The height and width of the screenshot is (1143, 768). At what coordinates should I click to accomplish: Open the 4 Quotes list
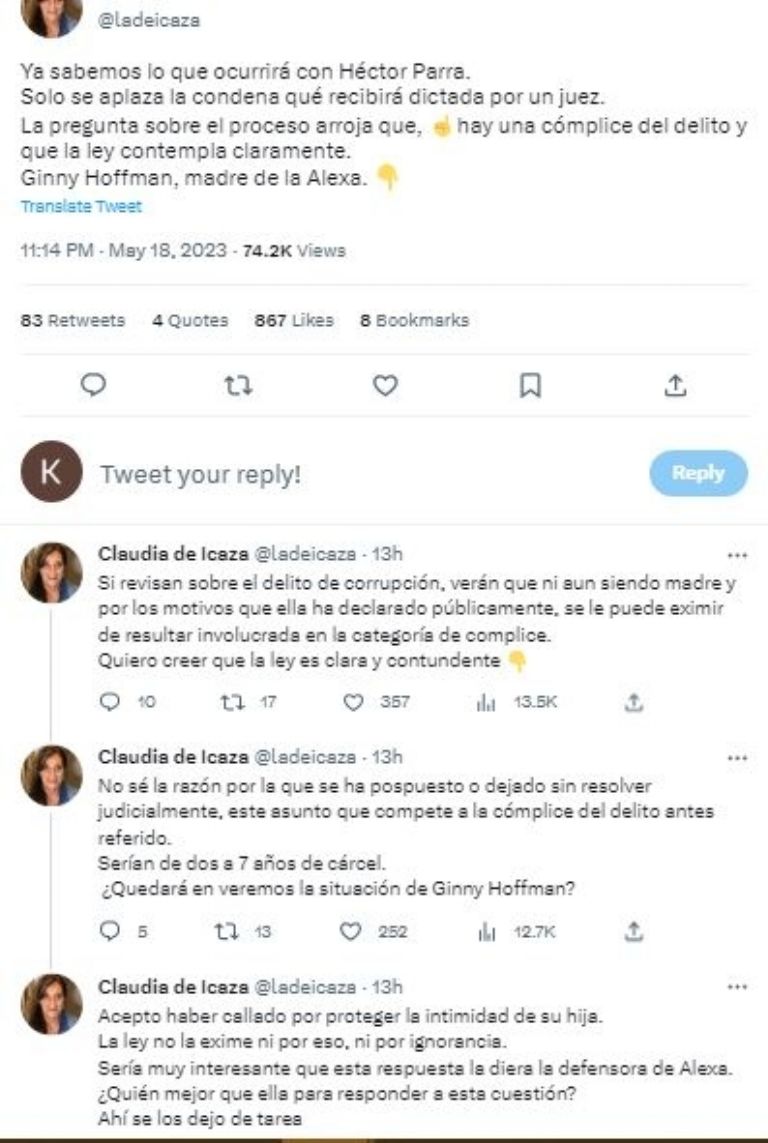[x=190, y=321]
